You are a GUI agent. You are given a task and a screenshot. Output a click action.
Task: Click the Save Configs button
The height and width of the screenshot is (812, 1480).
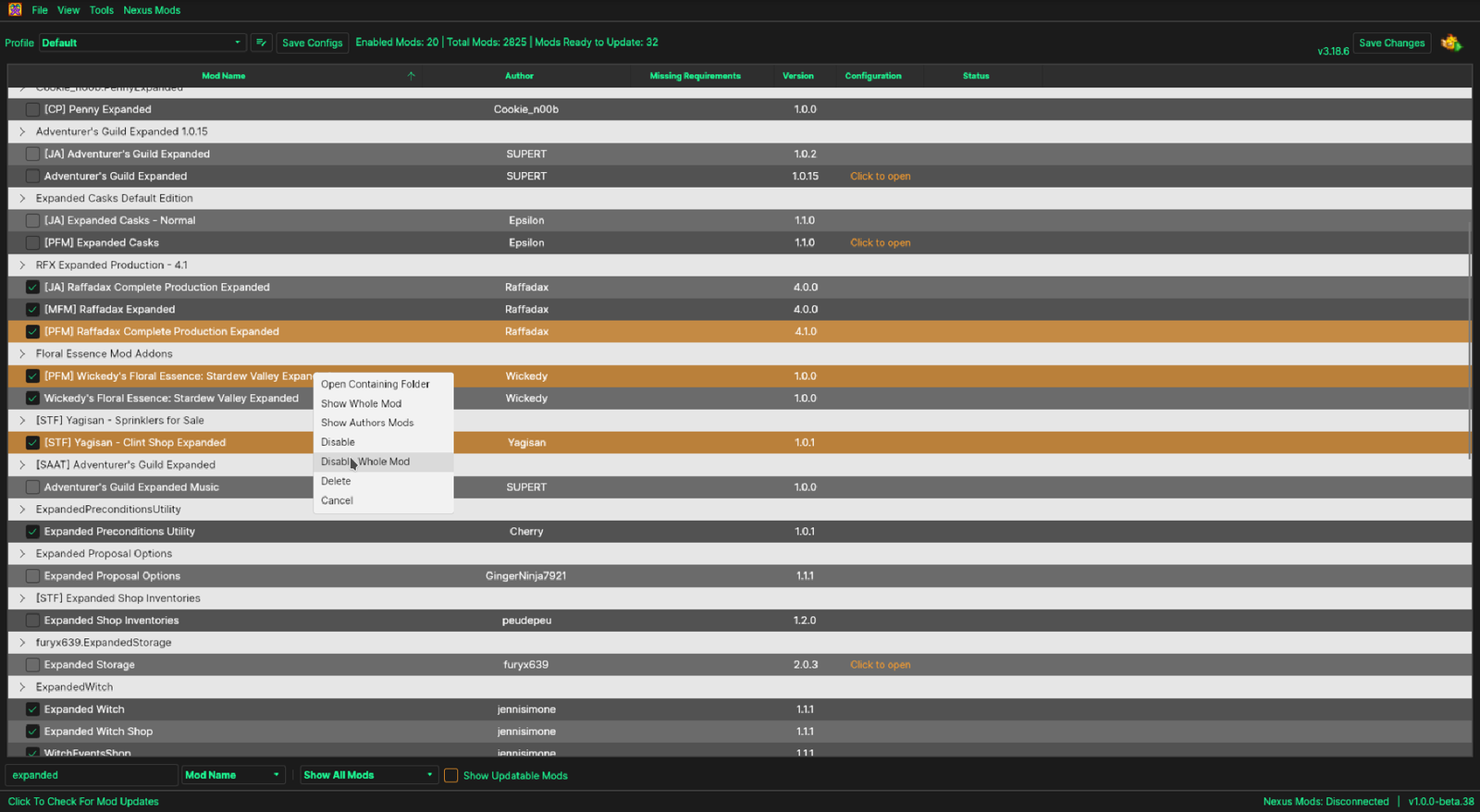[x=312, y=43]
